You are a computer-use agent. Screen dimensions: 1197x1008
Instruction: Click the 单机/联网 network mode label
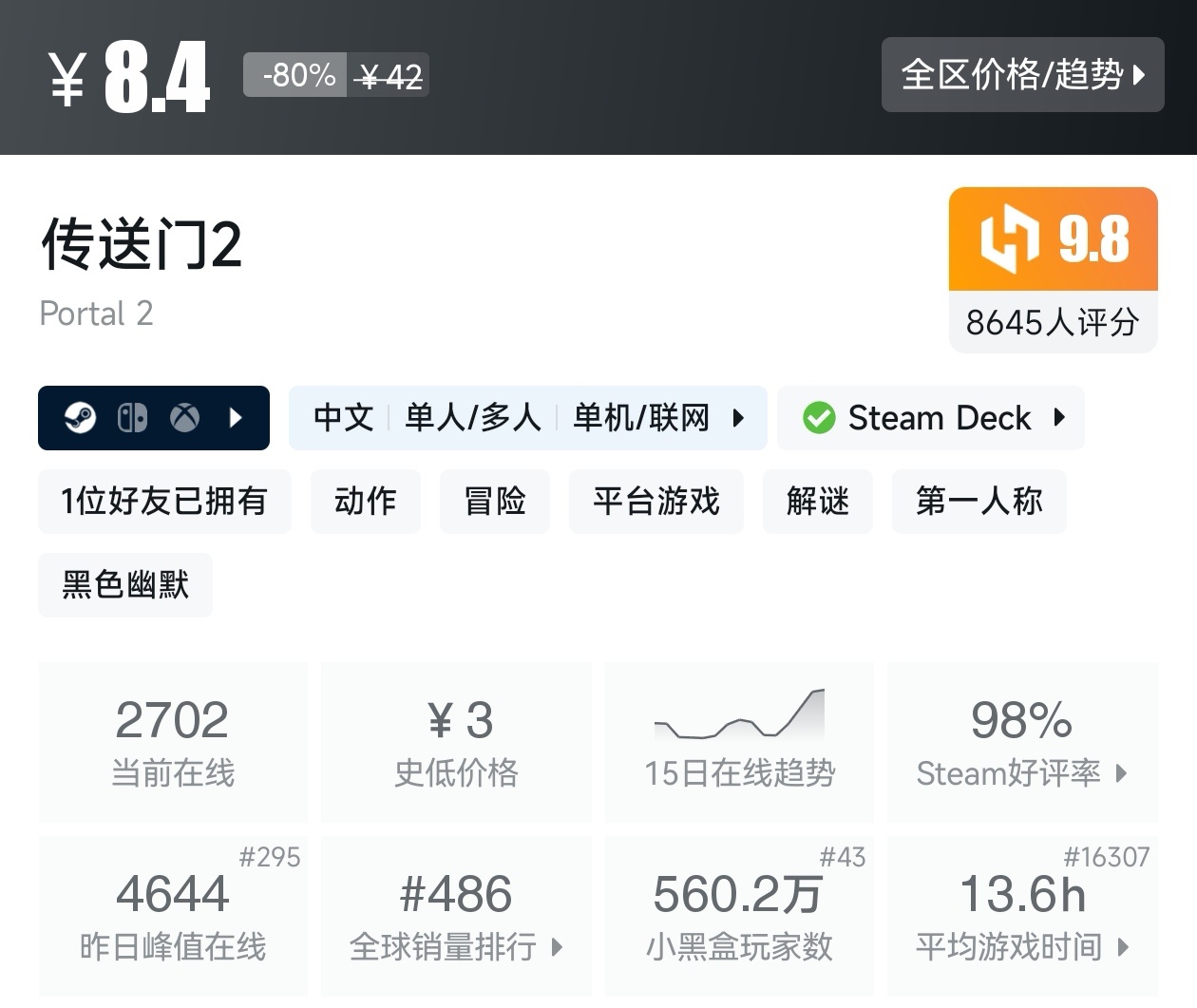[641, 418]
